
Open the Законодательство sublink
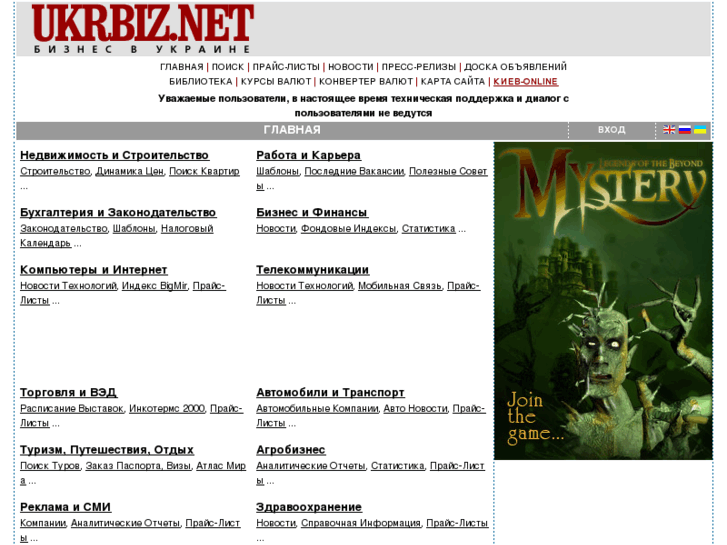[x=64, y=229]
